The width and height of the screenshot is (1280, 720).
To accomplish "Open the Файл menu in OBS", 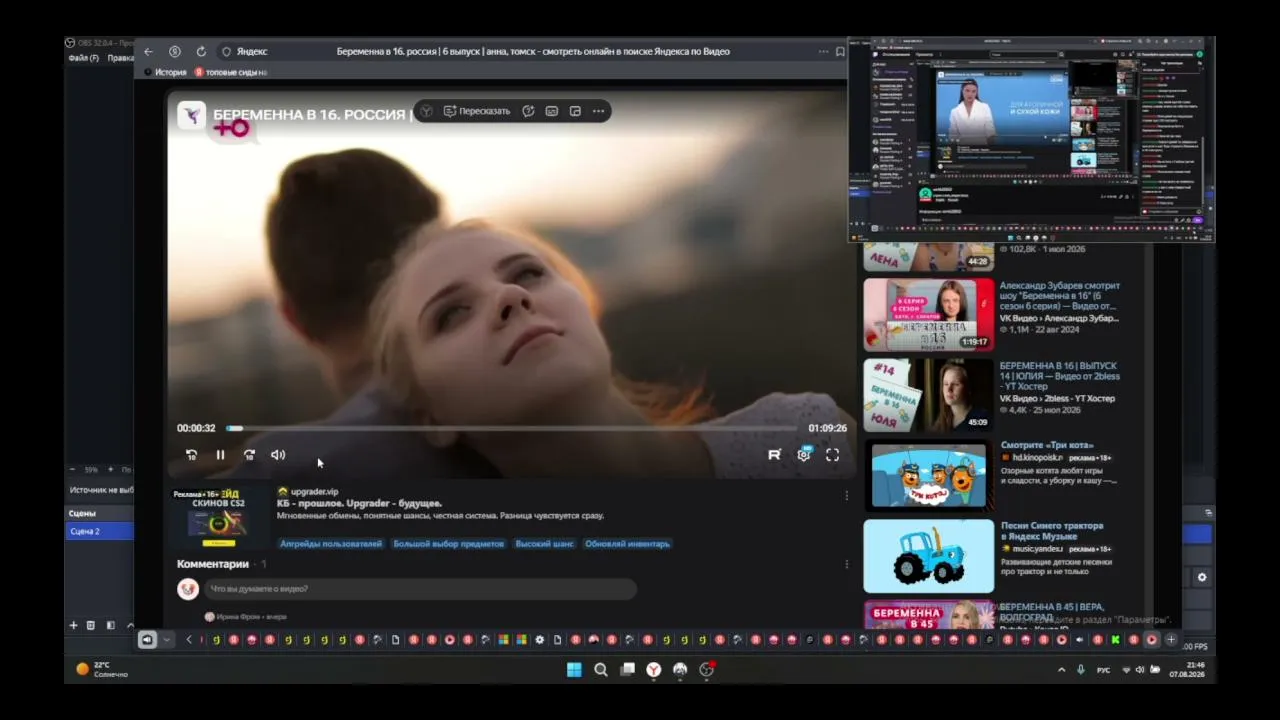I will [83, 58].
